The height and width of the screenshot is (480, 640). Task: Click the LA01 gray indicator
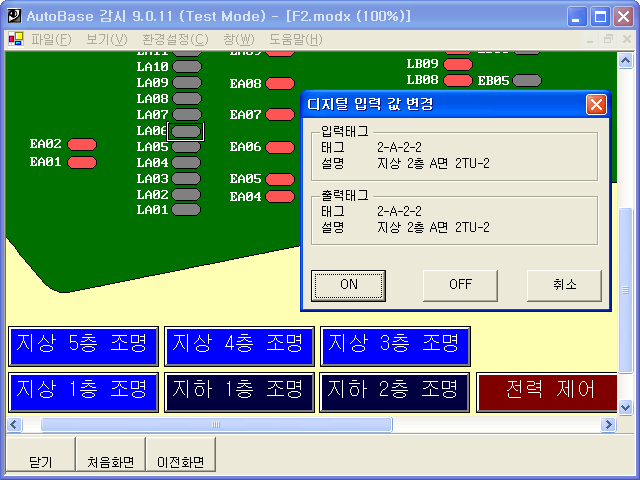coord(187,210)
